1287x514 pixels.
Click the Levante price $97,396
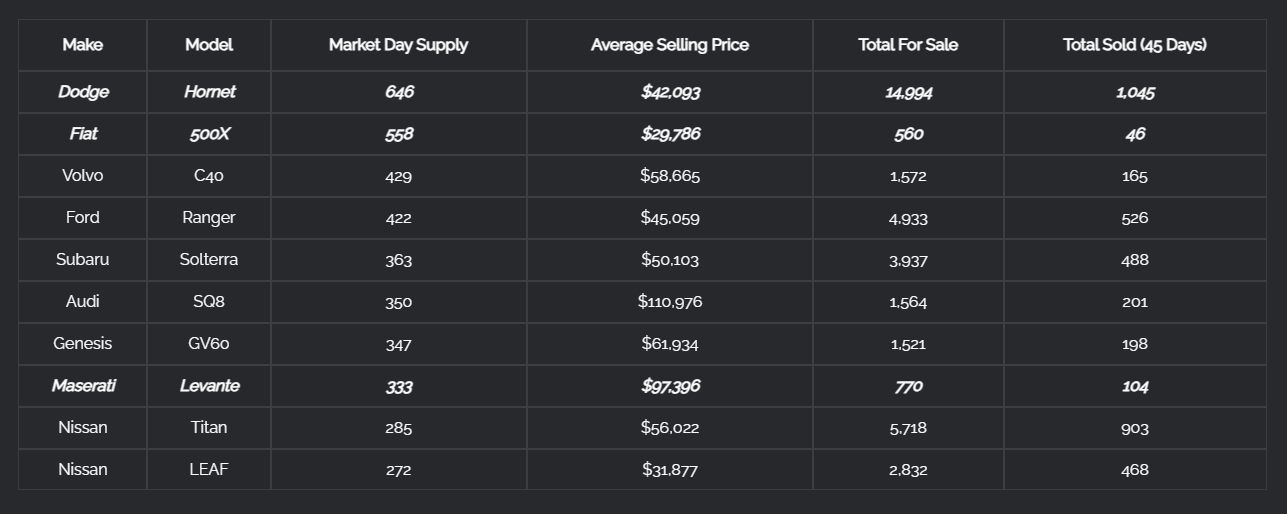(669, 386)
